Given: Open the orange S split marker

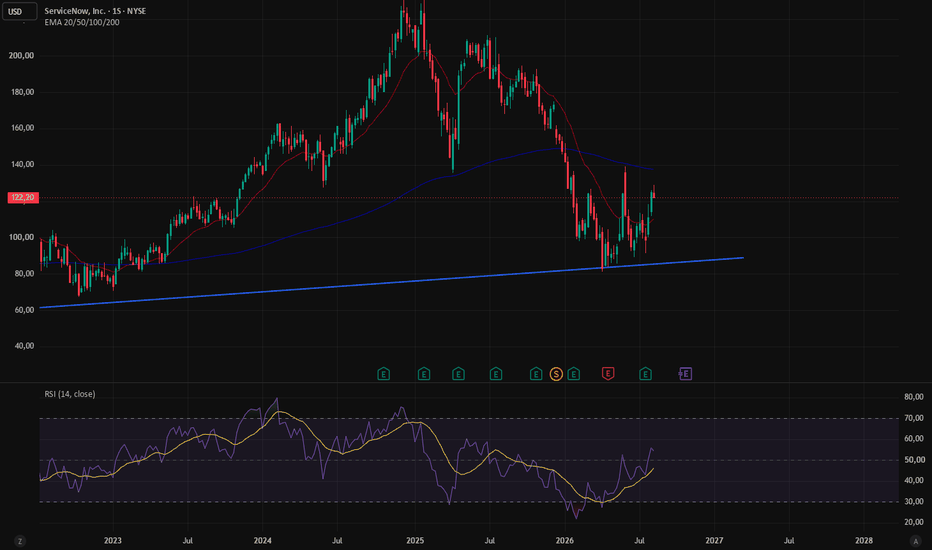Looking at the screenshot, I should click(556, 374).
